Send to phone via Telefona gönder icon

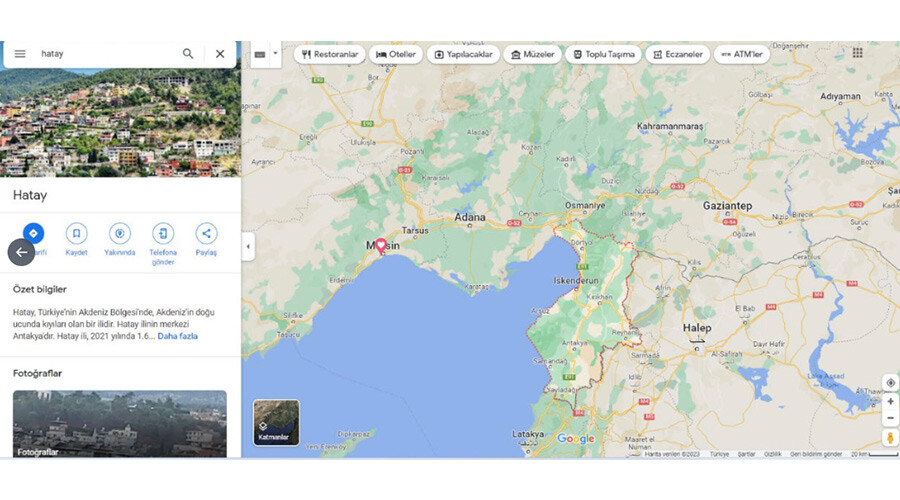pos(163,234)
